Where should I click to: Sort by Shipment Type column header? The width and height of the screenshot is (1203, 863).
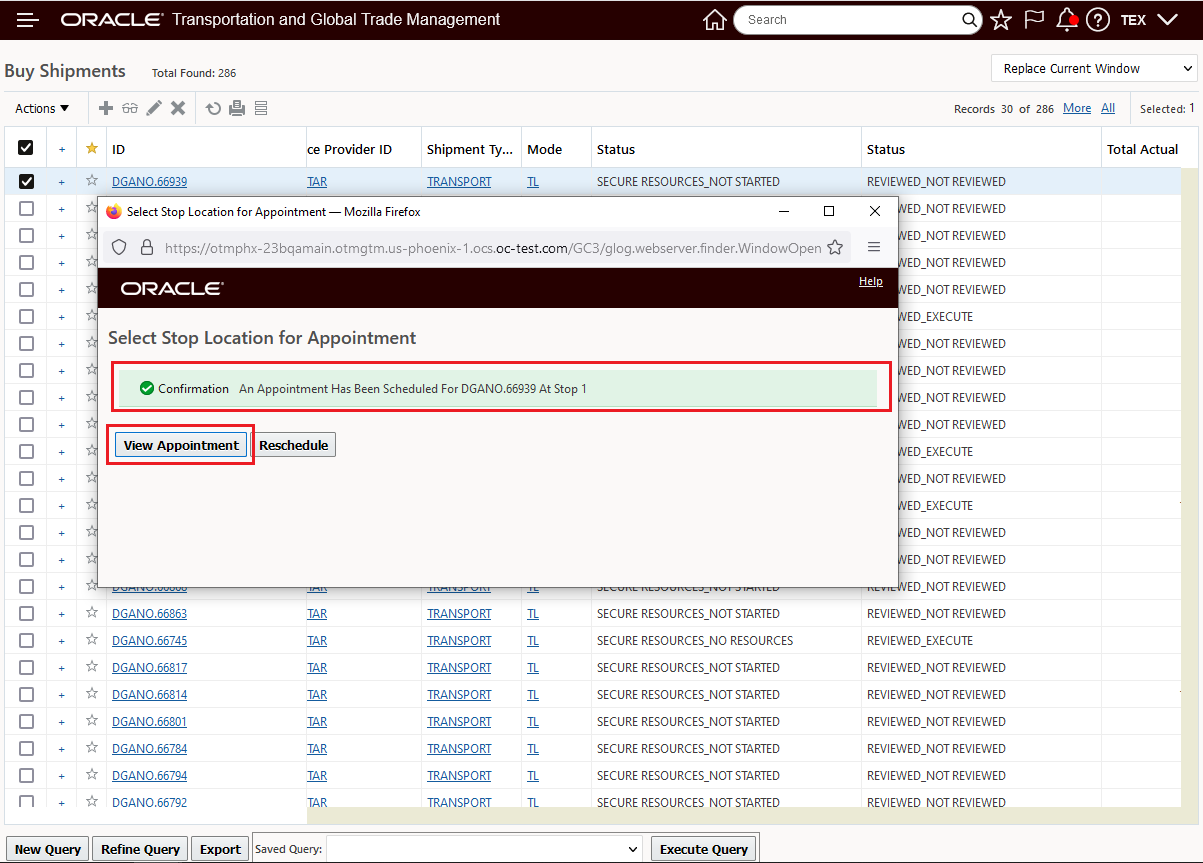point(470,149)
